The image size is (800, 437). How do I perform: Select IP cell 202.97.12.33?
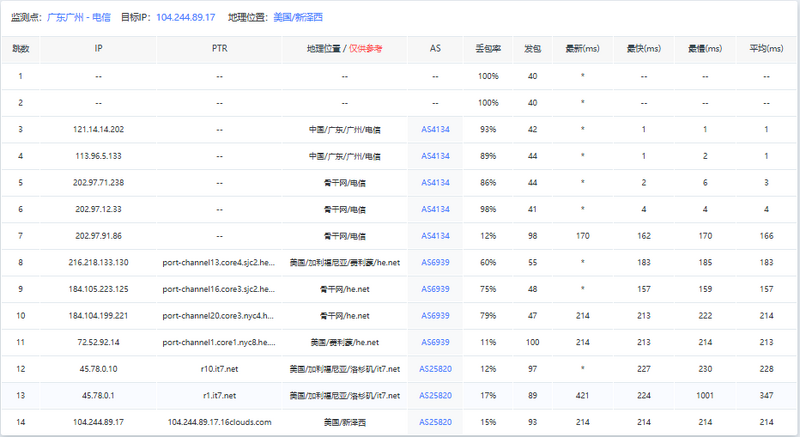click(98, 209)
